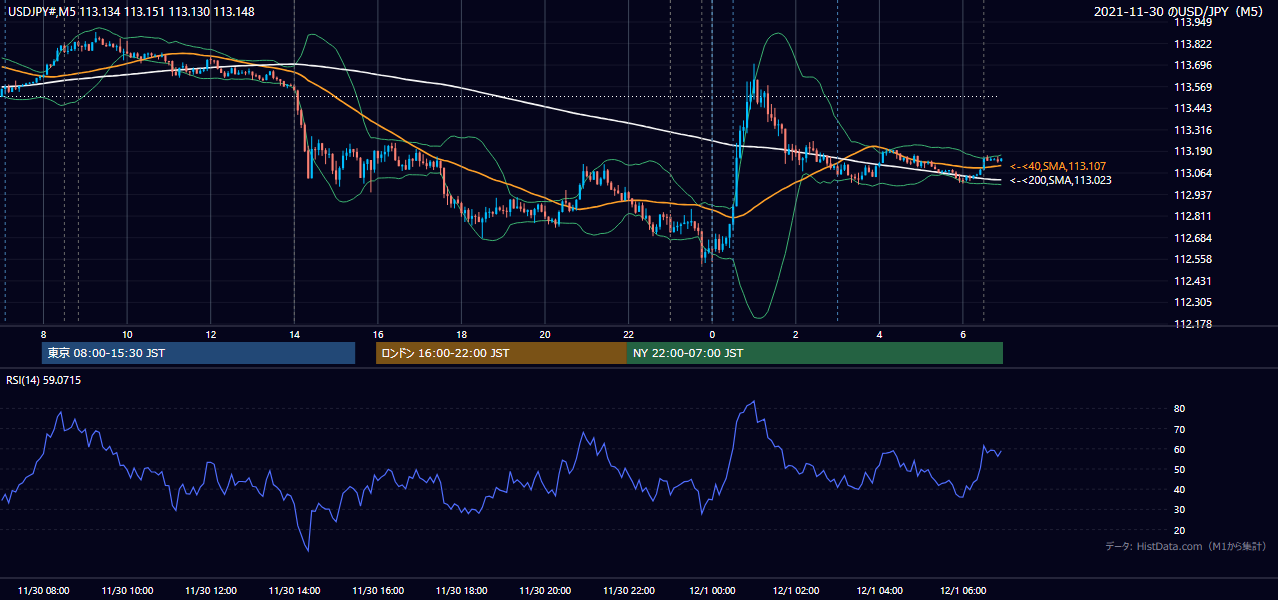Click price axis label 113.316
The height and width of the screenshot is (600, 1278).
(x=1194, y=130)
